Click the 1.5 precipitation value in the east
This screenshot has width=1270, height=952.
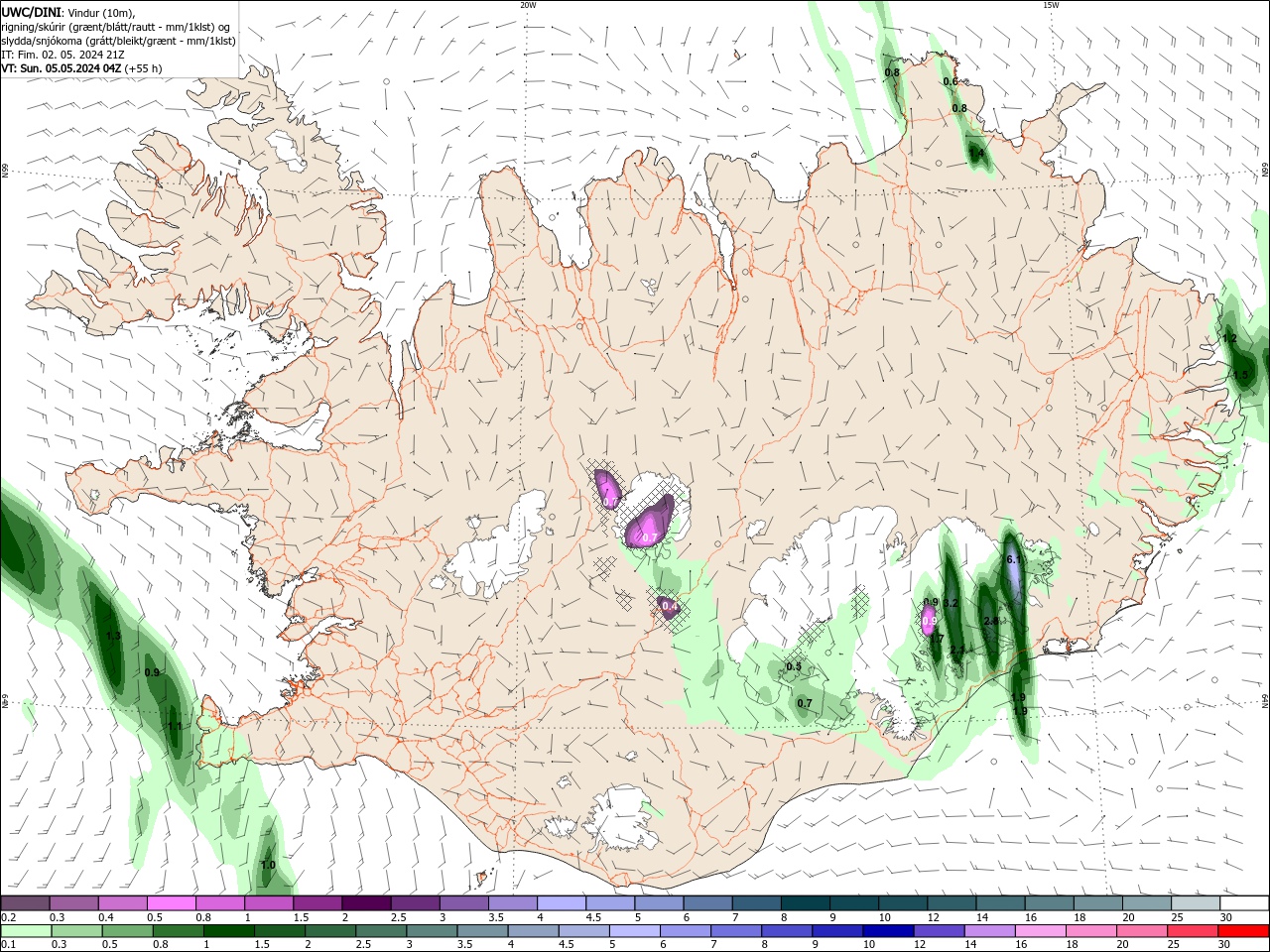1240,375
